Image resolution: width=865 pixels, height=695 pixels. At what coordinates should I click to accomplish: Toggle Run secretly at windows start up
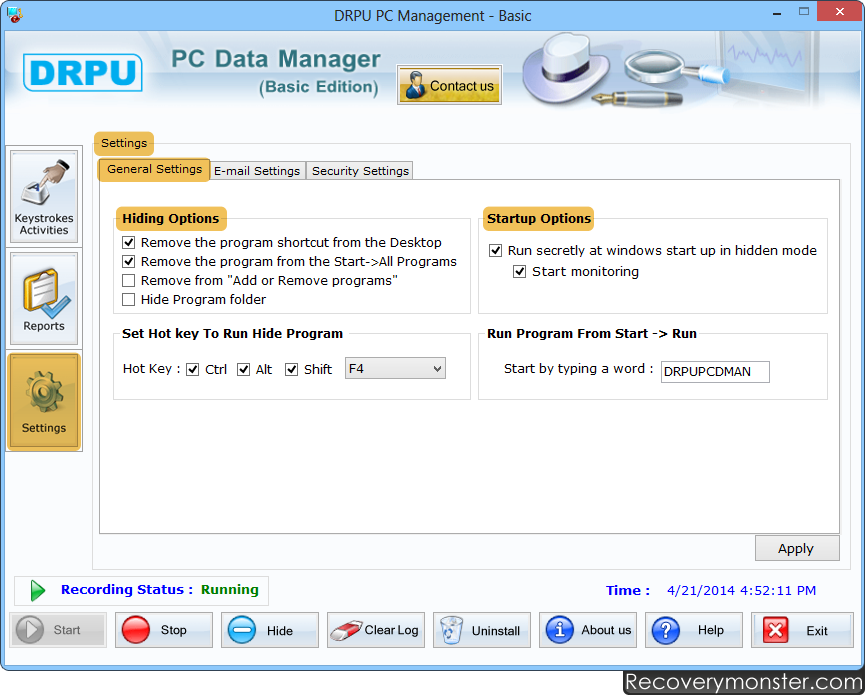[x=495, y=250]
